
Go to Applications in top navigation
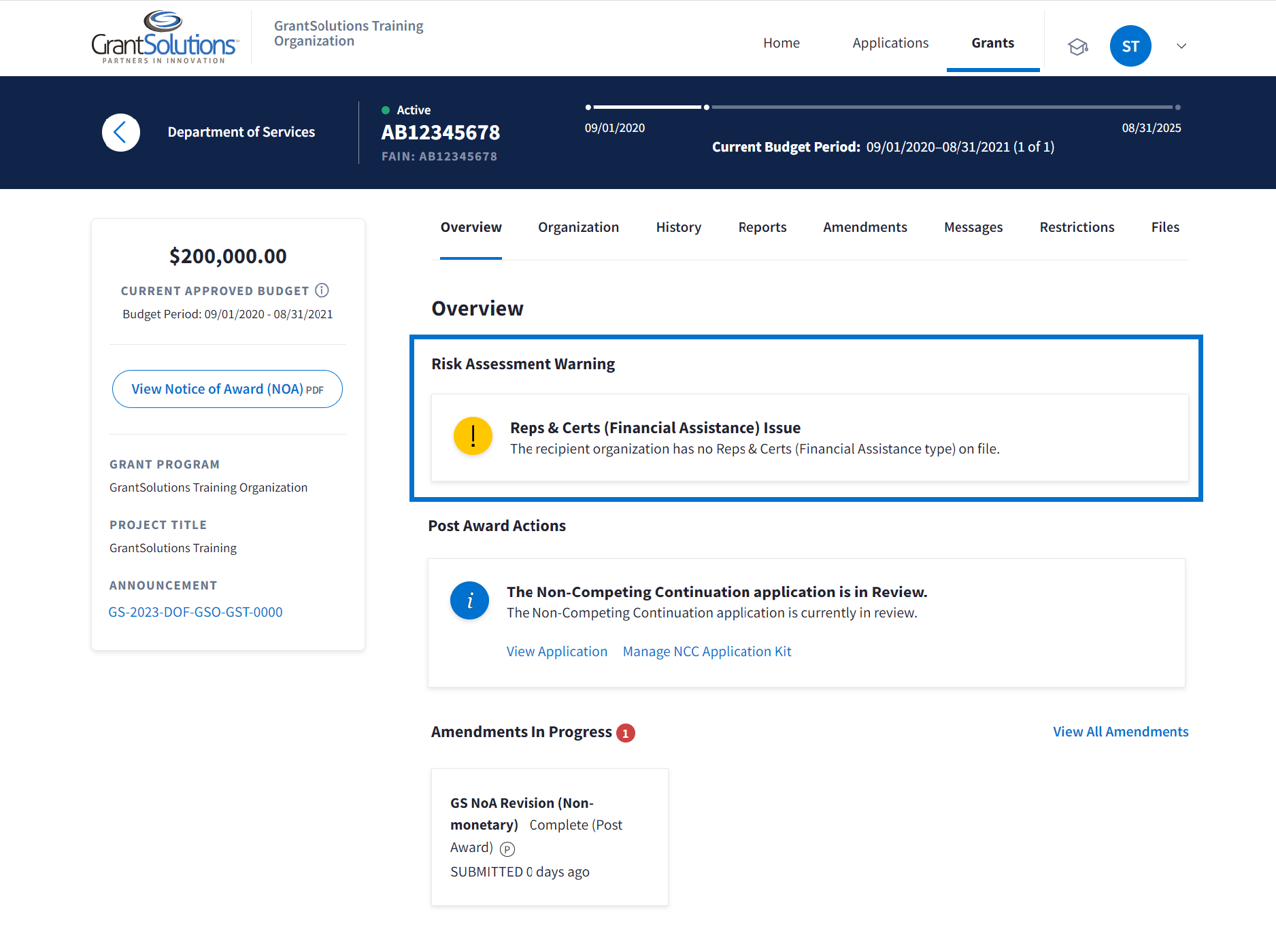(x=890, y=43)
